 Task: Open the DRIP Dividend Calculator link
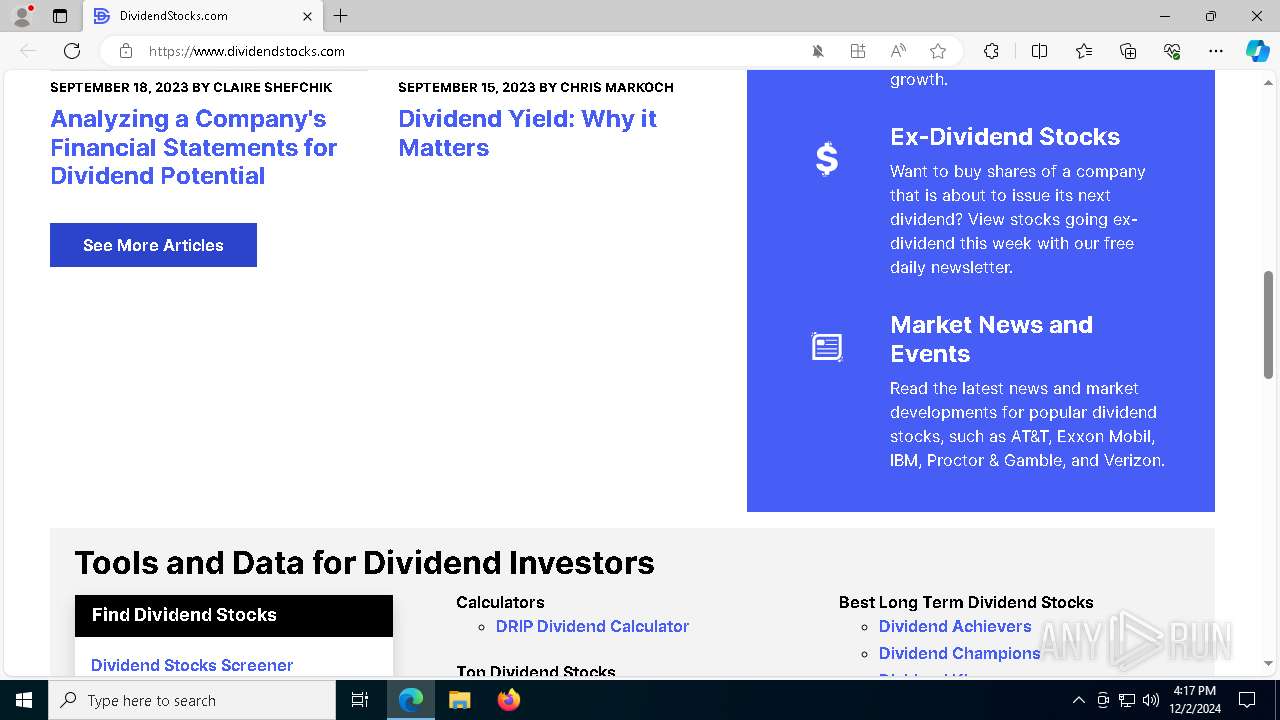pos(592,626)
